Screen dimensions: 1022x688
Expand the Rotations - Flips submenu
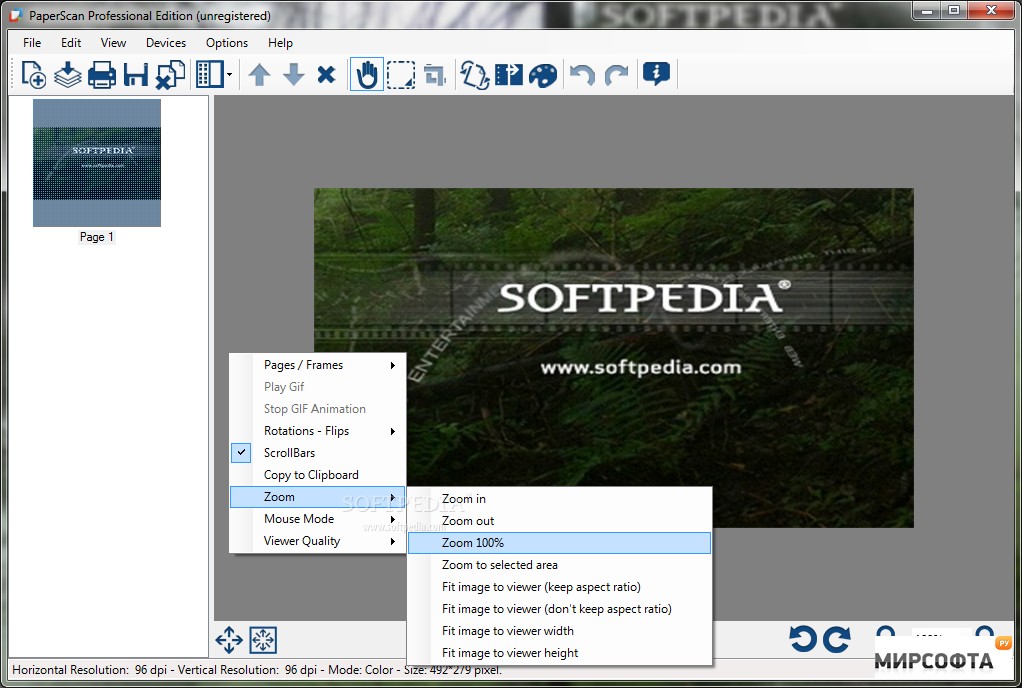305,431
